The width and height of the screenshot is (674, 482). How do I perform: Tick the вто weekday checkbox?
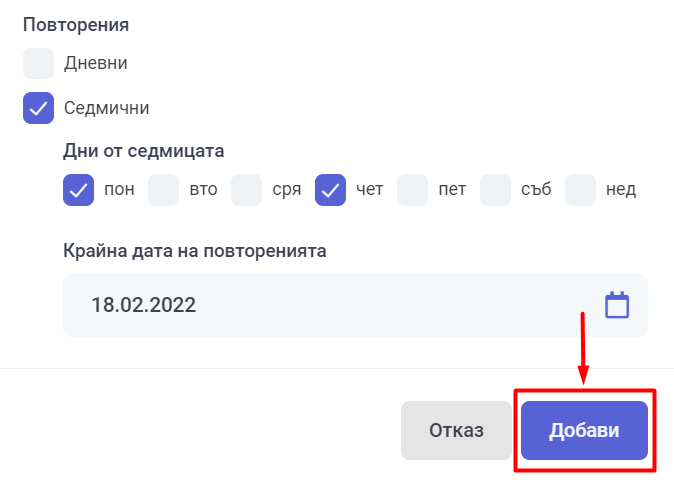click(x=163, y=190)
